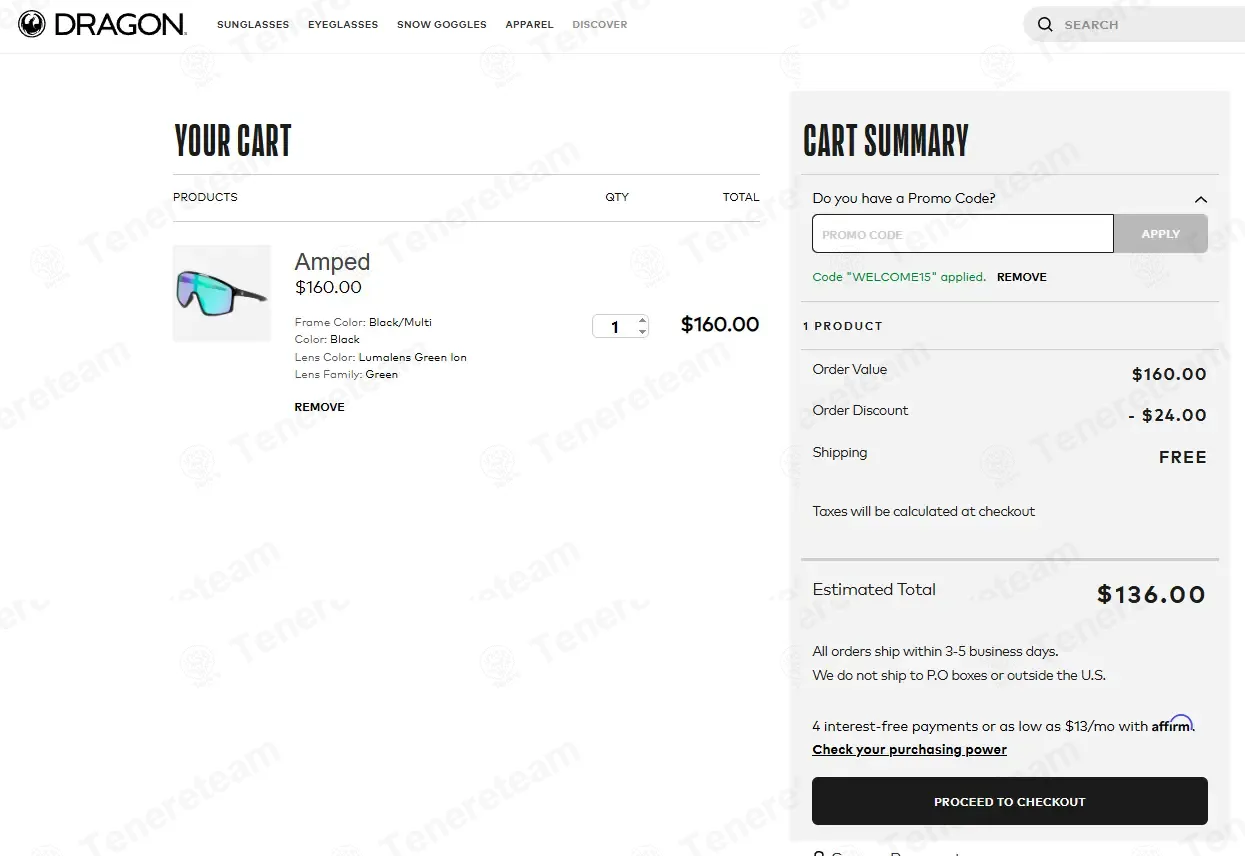1245x856 pixels.
Task: Remove the Amped sunglasses from cart
Action: 319,407
